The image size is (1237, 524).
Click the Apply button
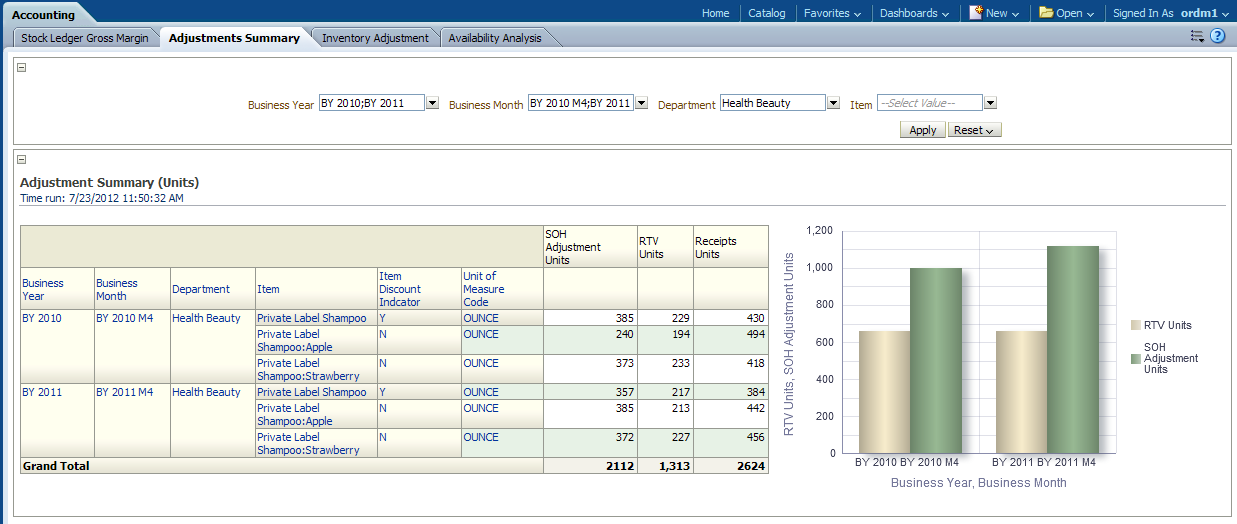point(923,130)
